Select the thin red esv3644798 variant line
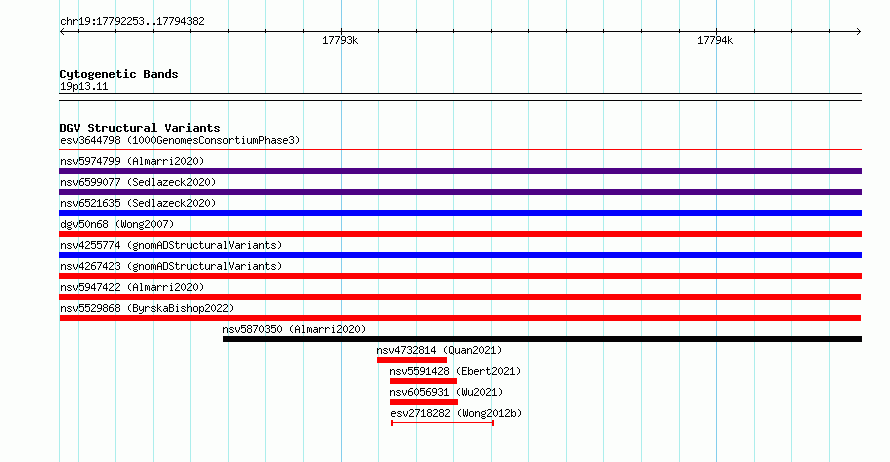Screen dimensions: 890x462 [460, 150]
